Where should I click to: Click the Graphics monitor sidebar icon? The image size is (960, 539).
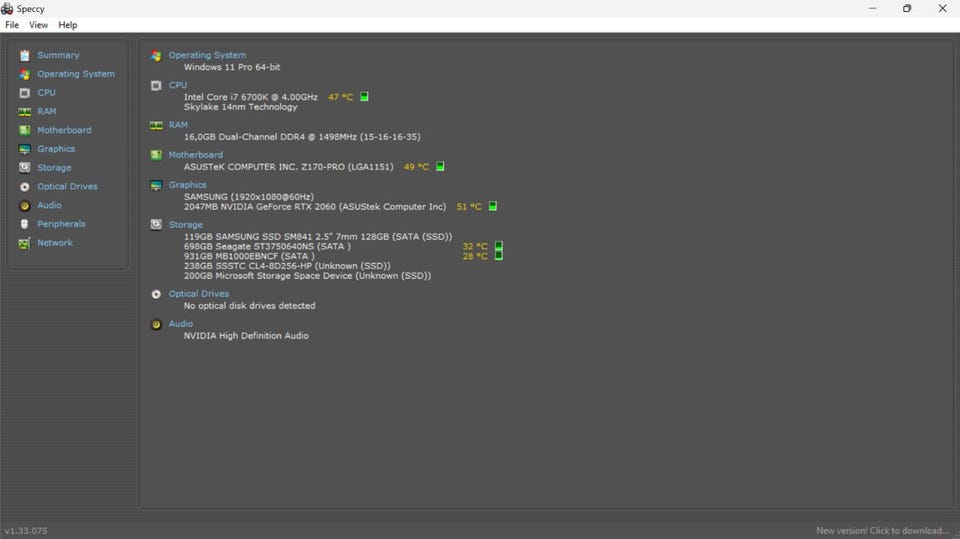24,149
